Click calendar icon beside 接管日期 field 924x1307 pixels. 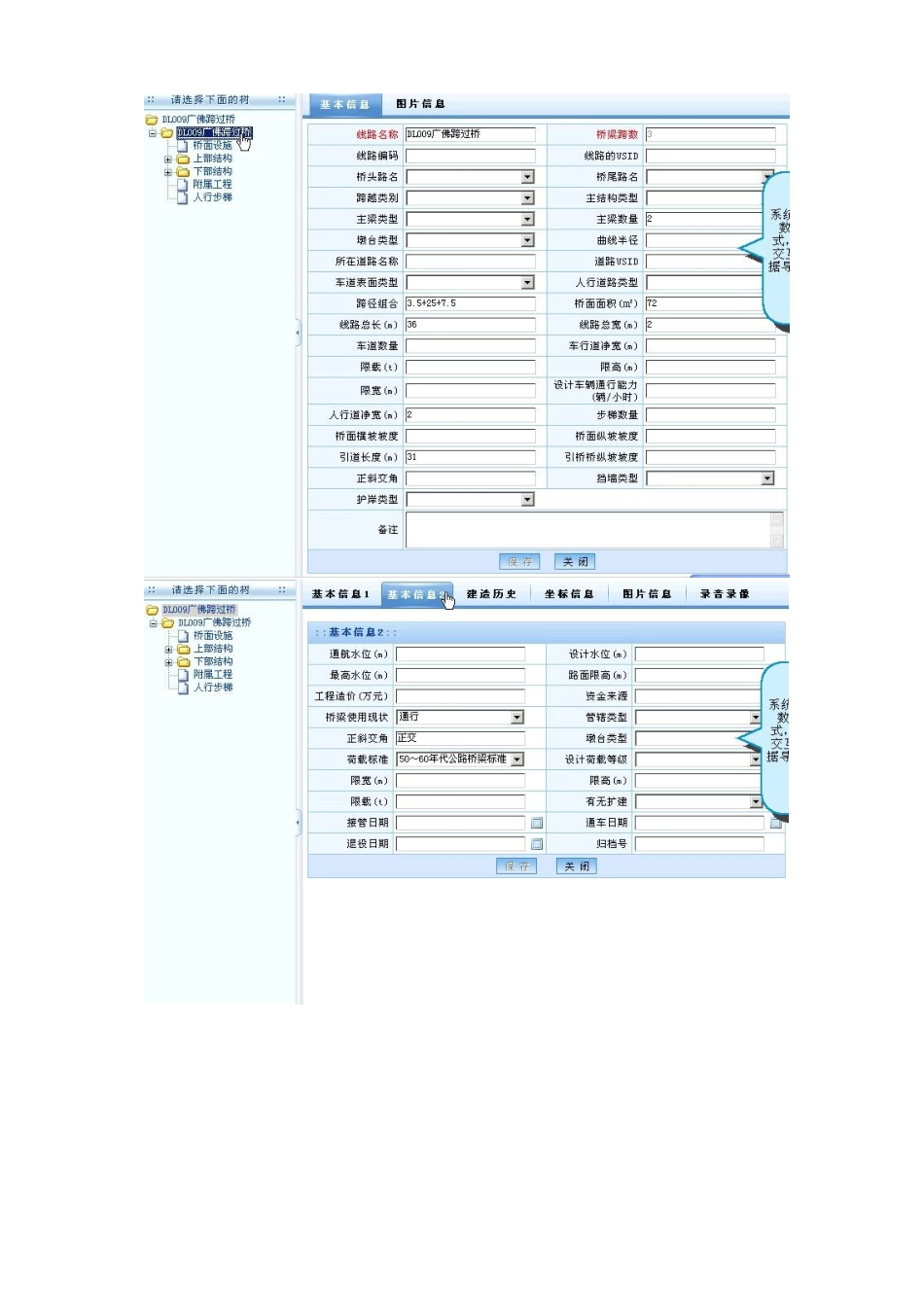coord(537,824)
